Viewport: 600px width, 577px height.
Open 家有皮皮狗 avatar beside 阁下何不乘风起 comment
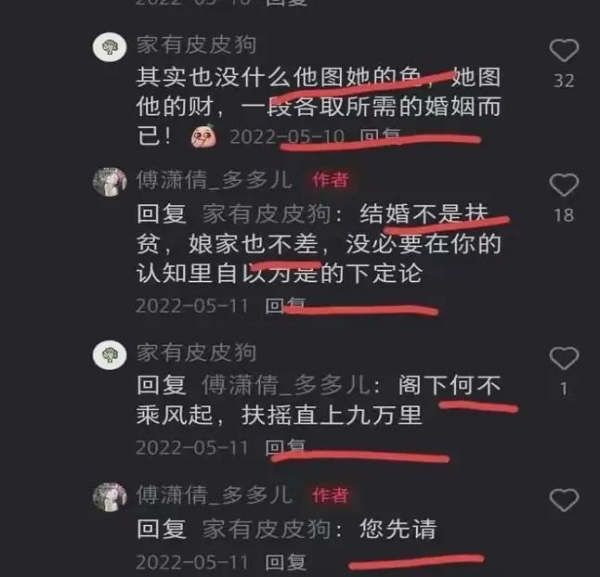(110, 355)
